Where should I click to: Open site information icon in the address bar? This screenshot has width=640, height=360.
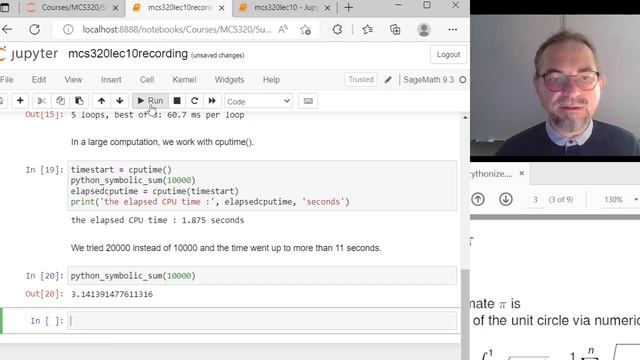(x=68, y=29)
